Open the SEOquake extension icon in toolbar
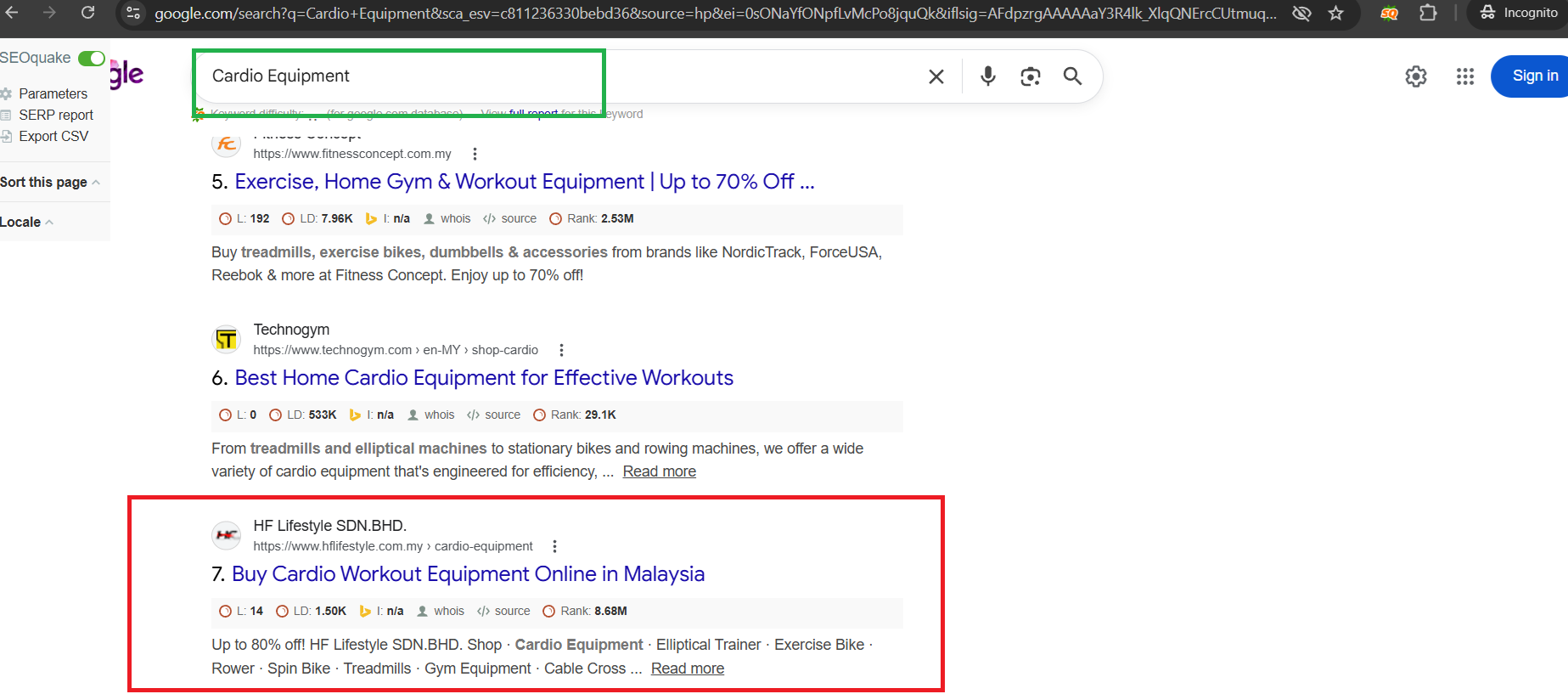 1389,13
